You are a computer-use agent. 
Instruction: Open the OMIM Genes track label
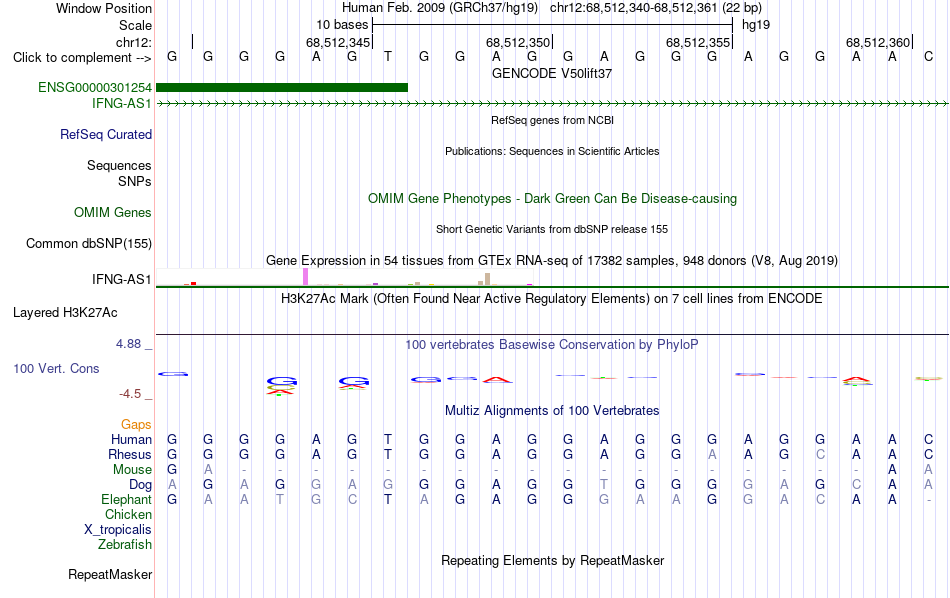pos(113,213)
